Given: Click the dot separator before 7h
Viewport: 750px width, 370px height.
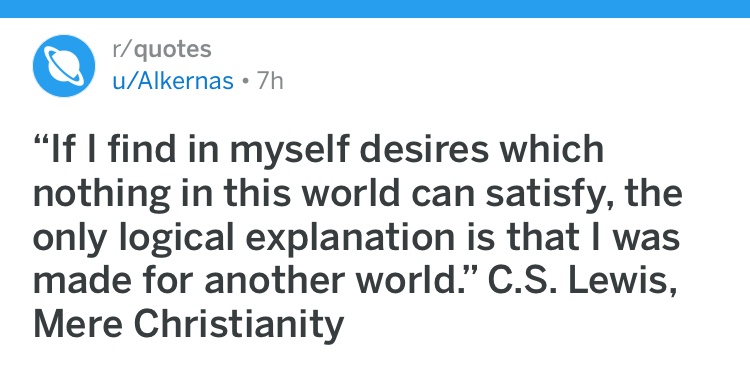Looking at the screenshot, I should tap(245, 82).
